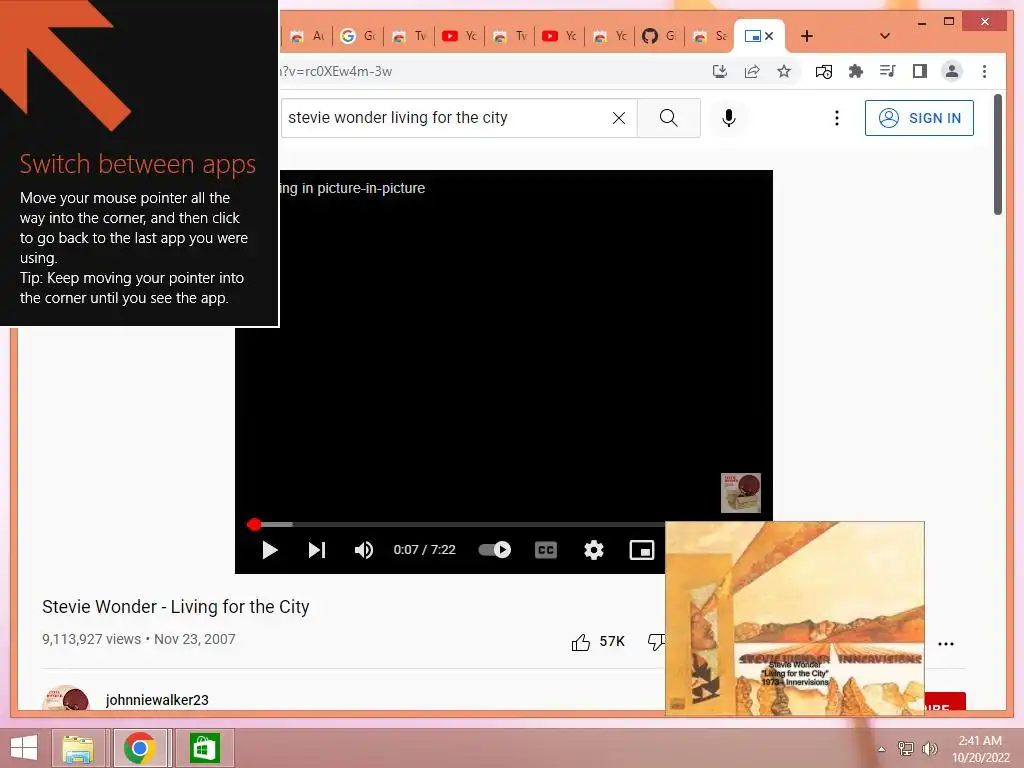Open the Windows Store taskbar icon
Screen dimensions: 1024x768
(x=204, y=748)
